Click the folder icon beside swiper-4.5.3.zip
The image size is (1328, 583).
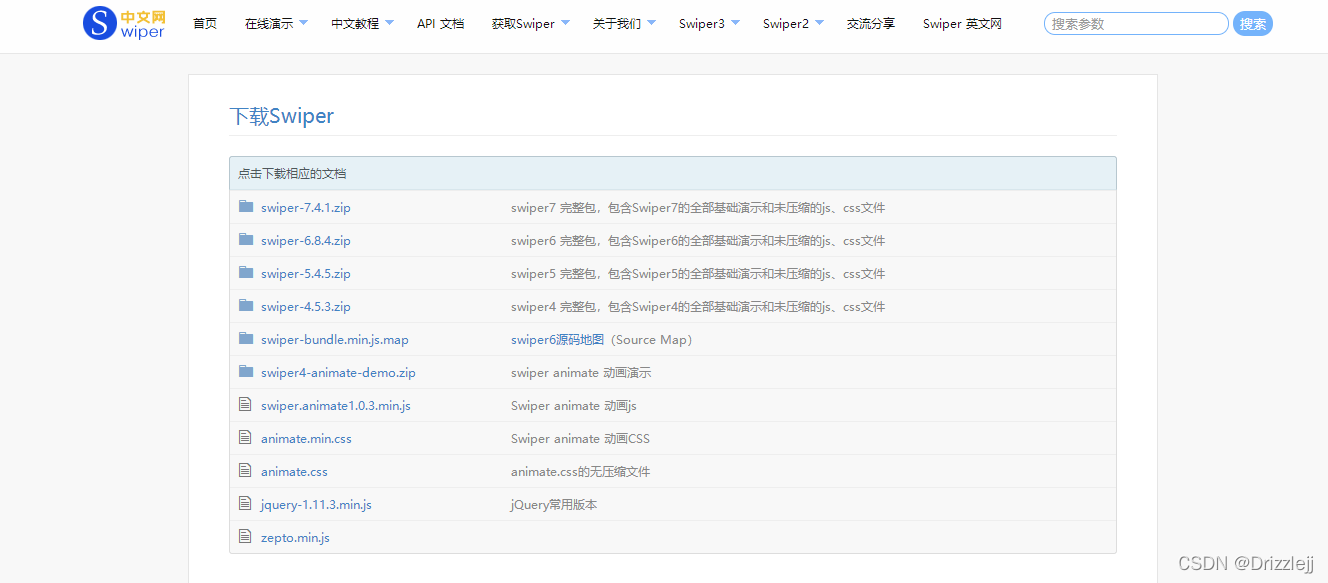tap(246, 306)
